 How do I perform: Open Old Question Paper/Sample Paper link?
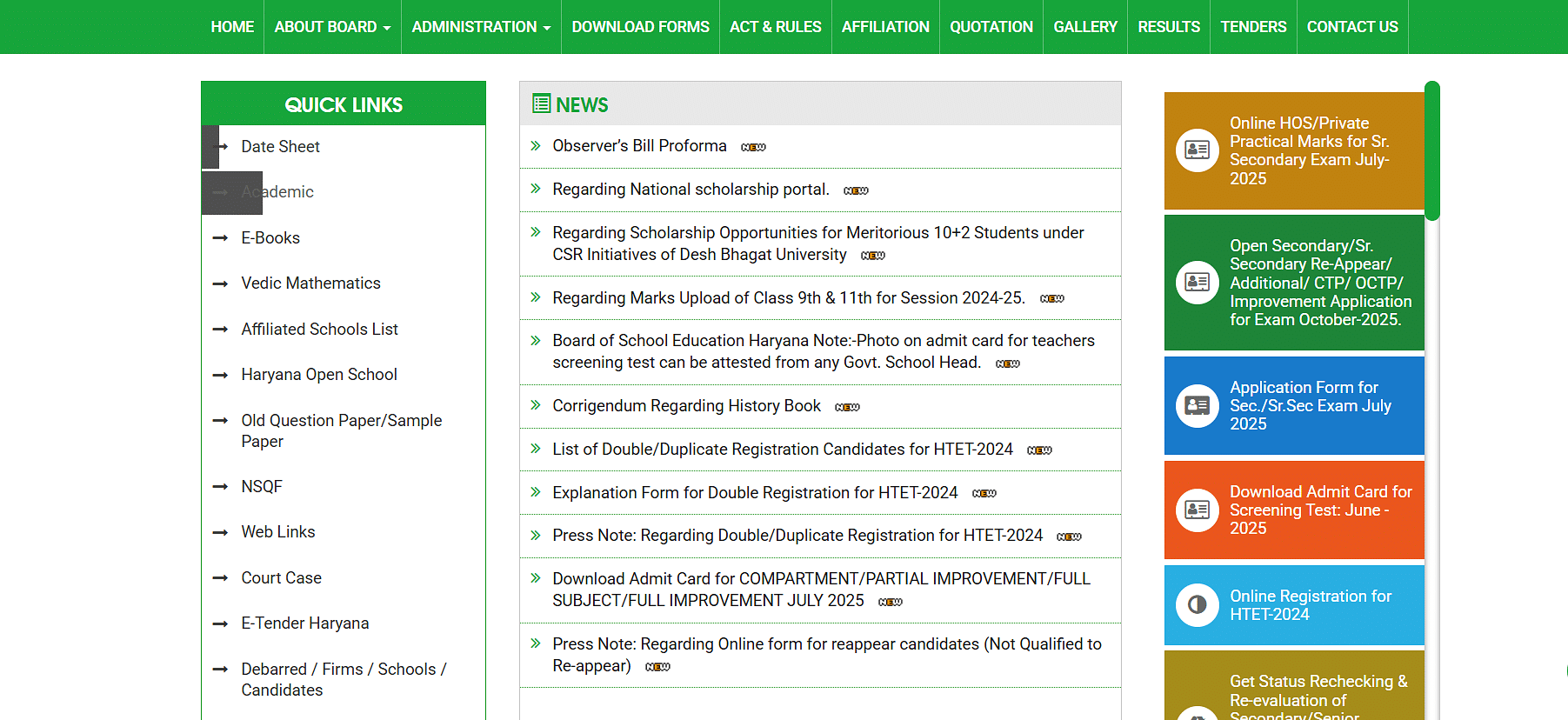point(341,431)
